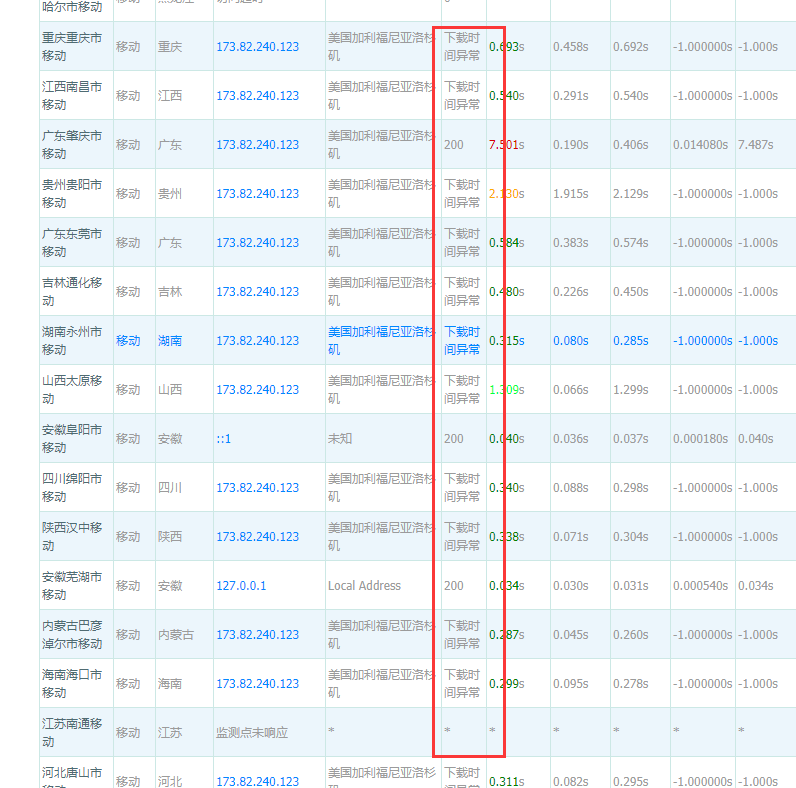This screenshot has width=796, height=788.
Task: Click the 0.040s total time in 安徽阜阳市移动 row
Action: (507, 439)
